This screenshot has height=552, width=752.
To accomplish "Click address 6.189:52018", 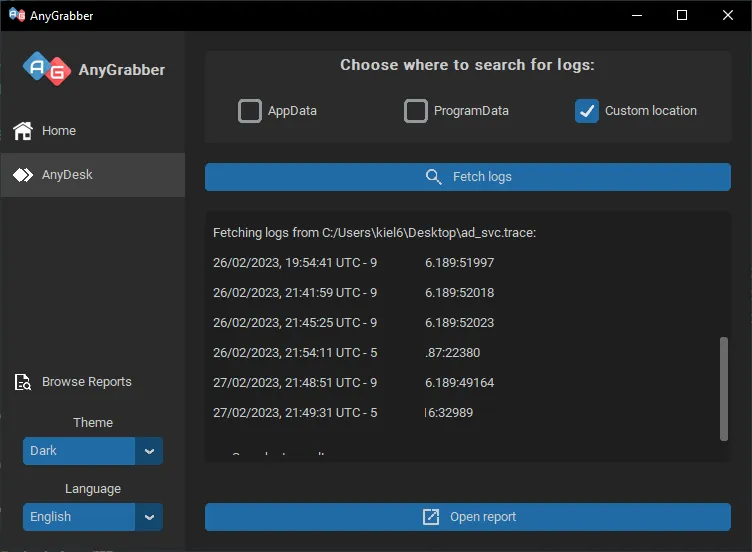I will click(x=459, y=293).
